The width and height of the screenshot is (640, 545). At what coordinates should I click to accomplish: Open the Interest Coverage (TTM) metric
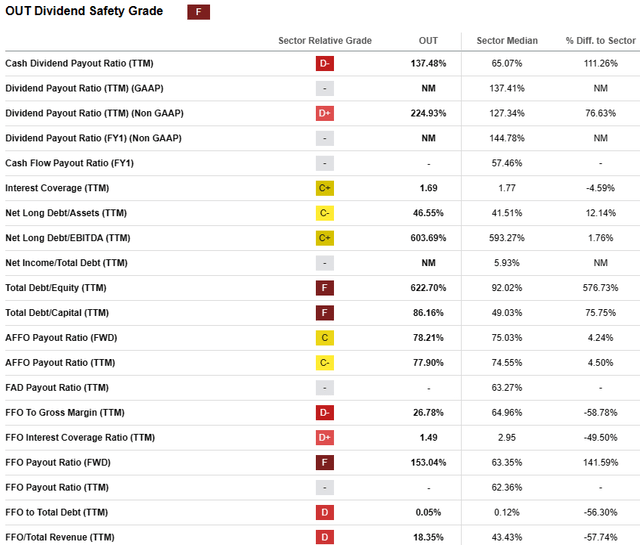(x=57, y=188)
